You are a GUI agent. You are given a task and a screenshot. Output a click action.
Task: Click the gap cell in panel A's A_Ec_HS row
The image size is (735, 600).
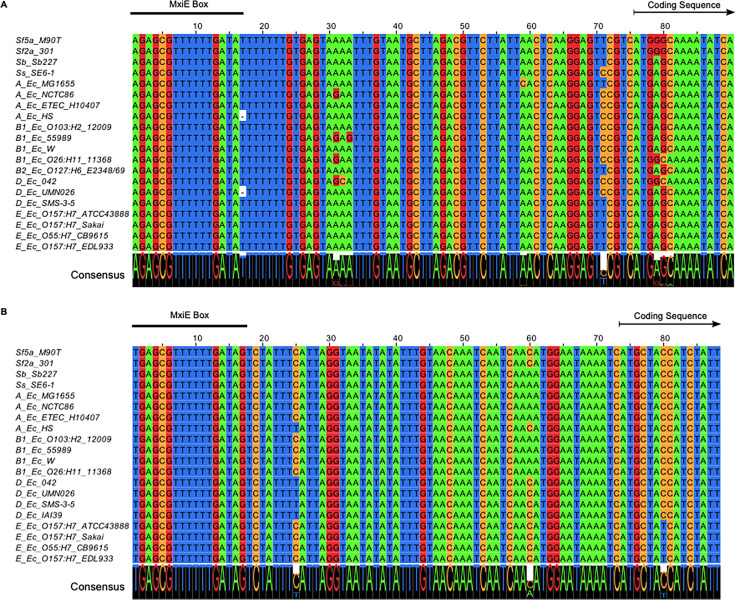(242, 116)
